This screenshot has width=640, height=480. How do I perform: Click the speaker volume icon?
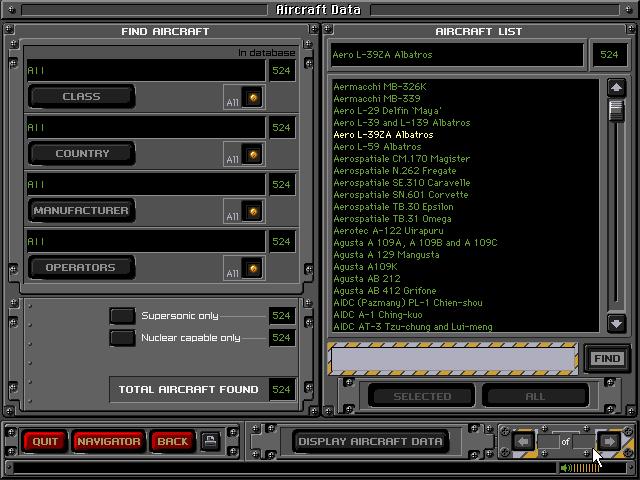(566, 468)
